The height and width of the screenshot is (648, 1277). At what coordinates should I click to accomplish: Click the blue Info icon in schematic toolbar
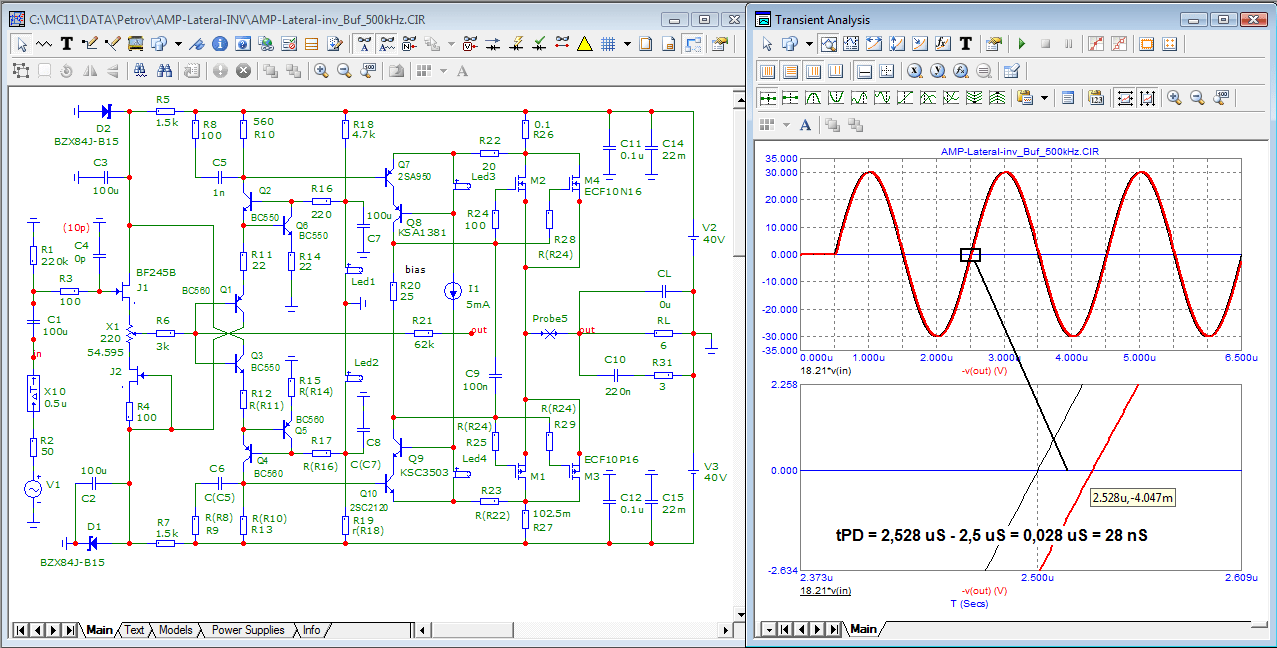click(x=219, y=44)
